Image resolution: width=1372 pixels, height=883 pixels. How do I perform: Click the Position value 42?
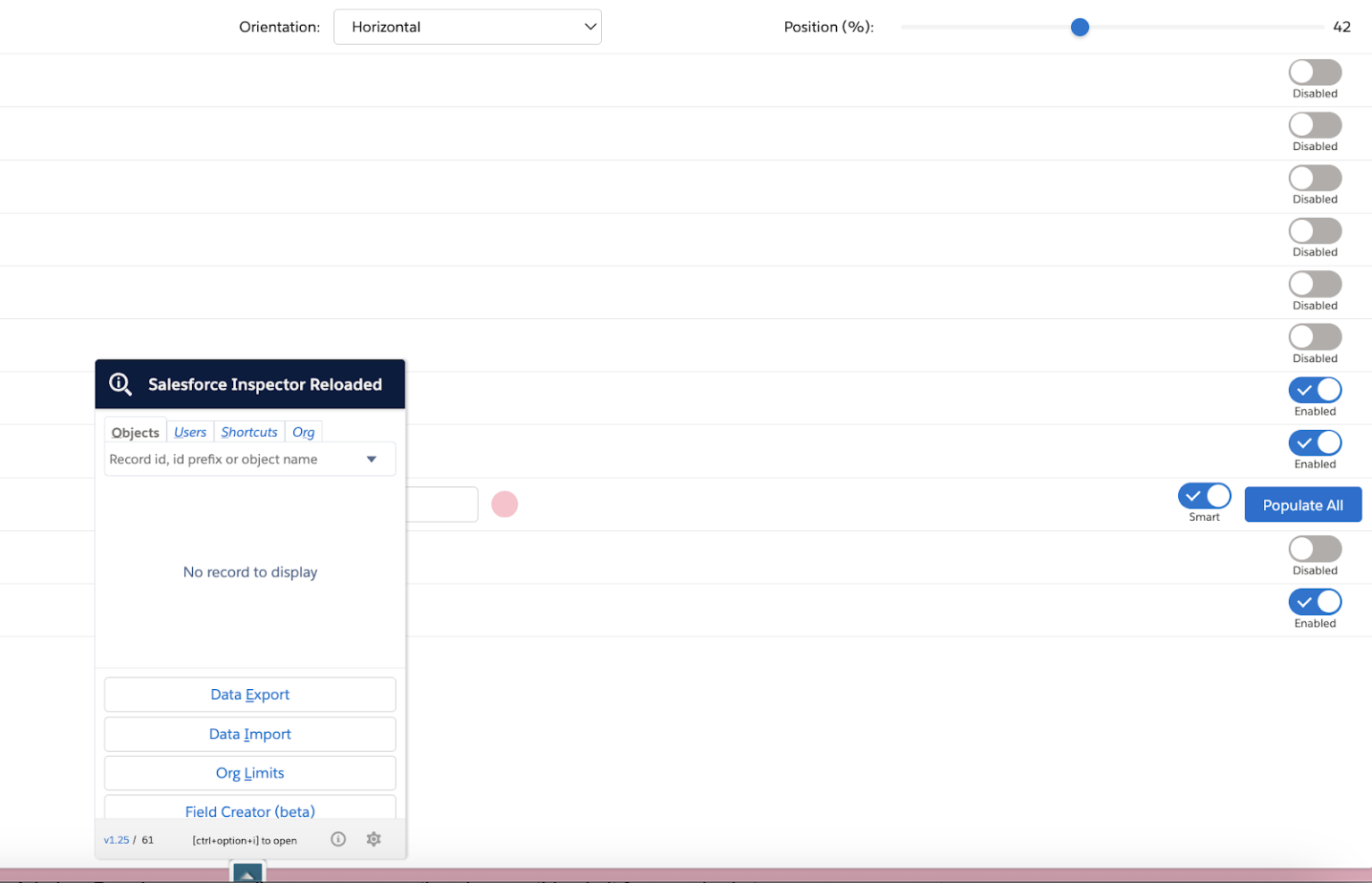tap(1342, 27)
